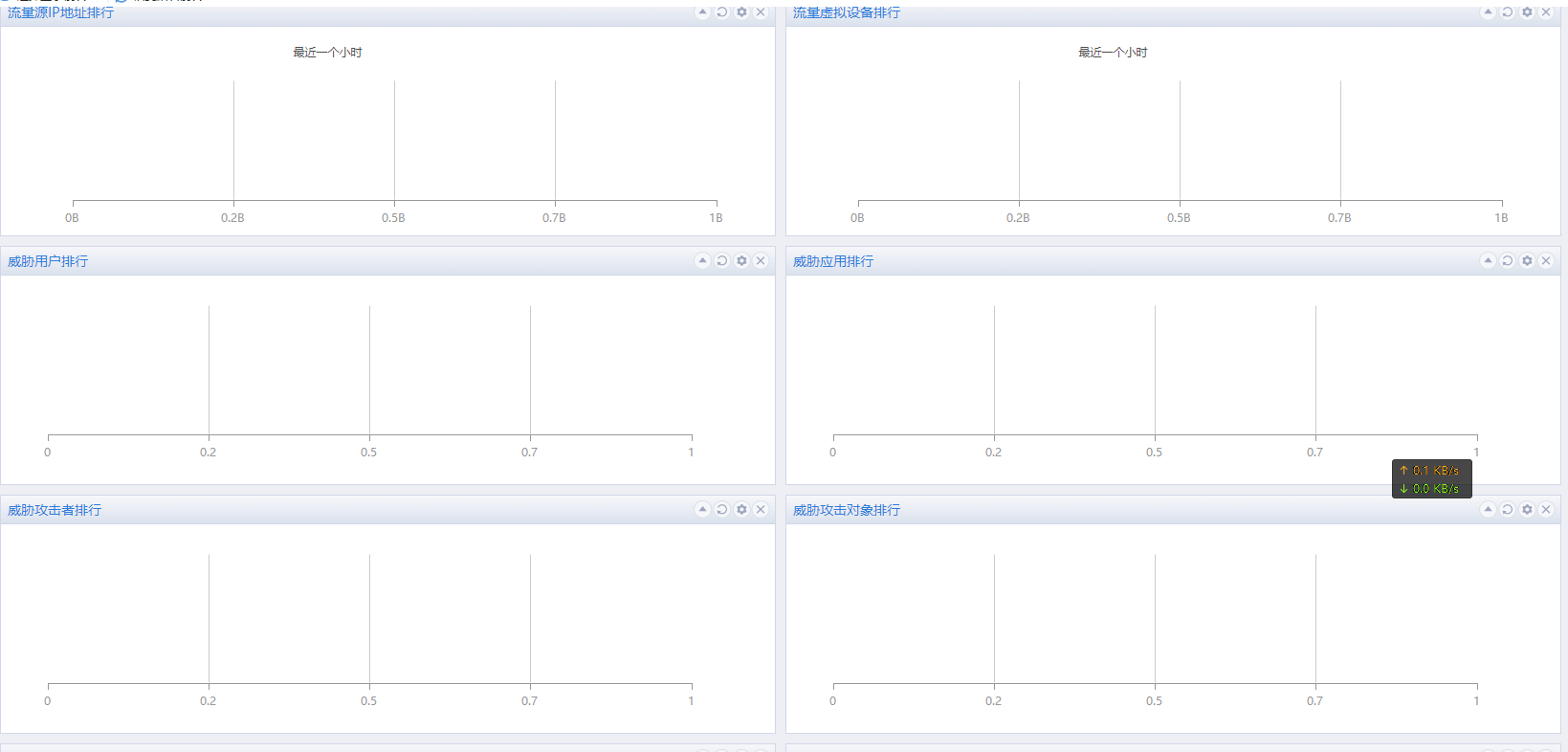The height and width of the screenshot is (752, 1568).
Task: Select the 威胁用户排行 panel title
Action: click(x=48, y=261)
